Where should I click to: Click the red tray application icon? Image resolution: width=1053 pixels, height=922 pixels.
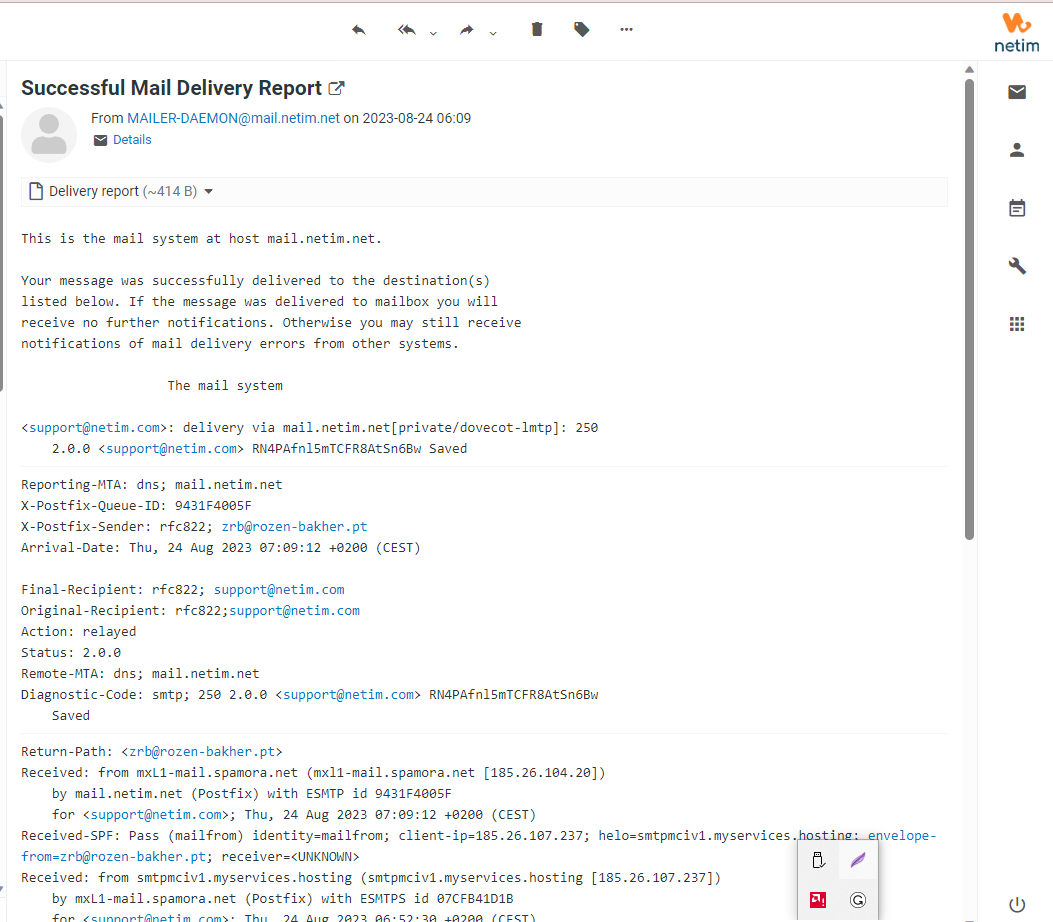point(818,900)
